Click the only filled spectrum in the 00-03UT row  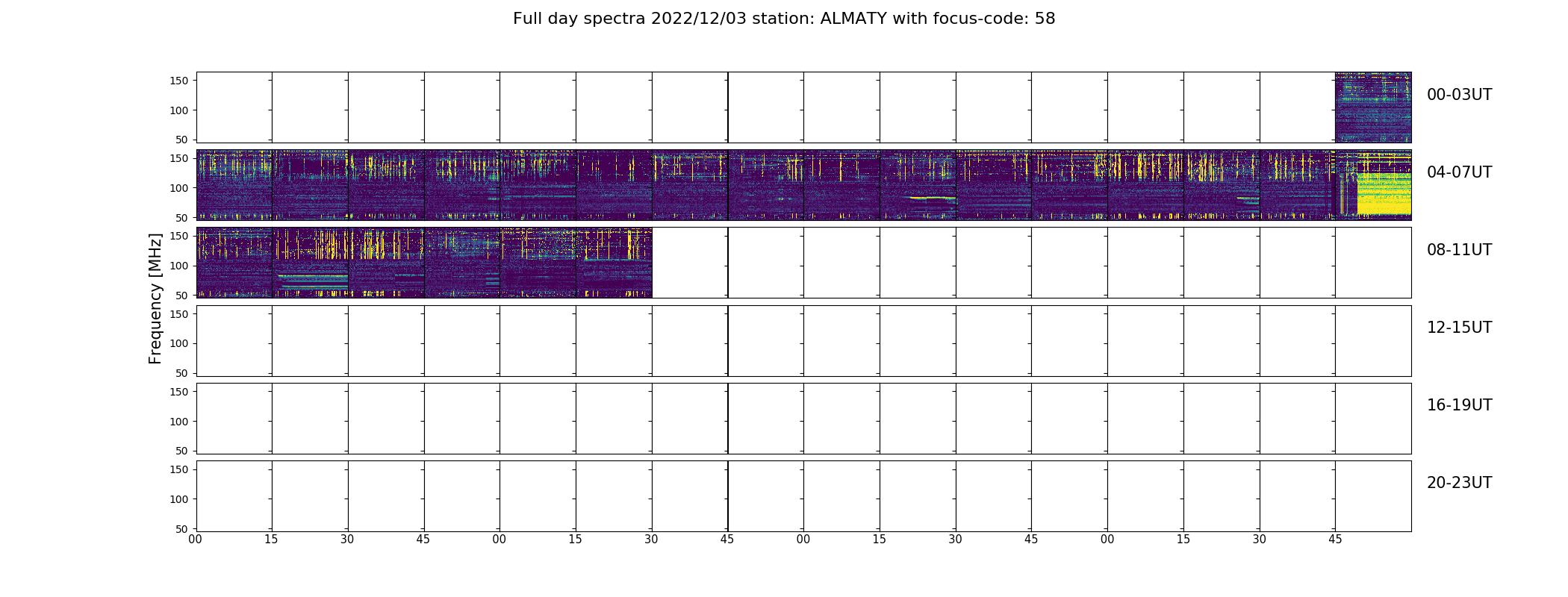[x=1373, y=107]
